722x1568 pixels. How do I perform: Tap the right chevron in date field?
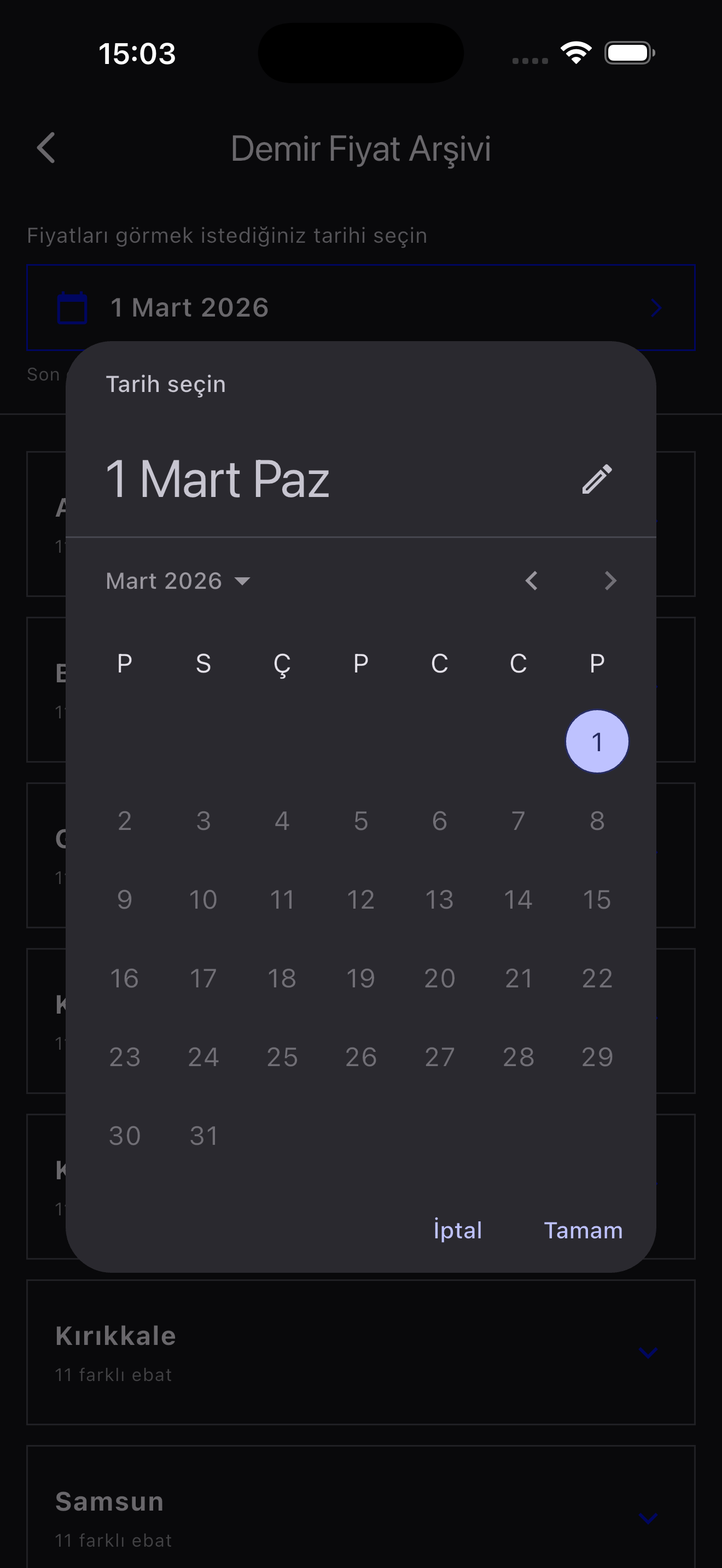pyautogui.click(x=656, y=308)
